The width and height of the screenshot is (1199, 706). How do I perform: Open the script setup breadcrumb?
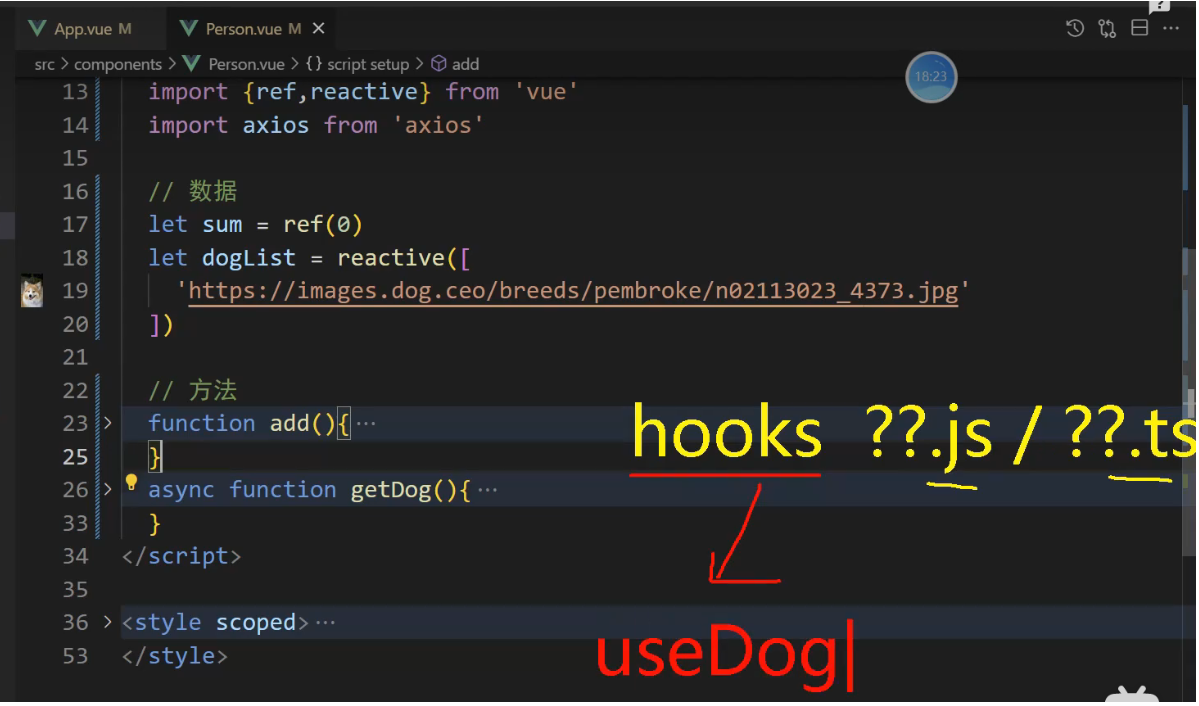pyautogui.click(x=368, y=64)
